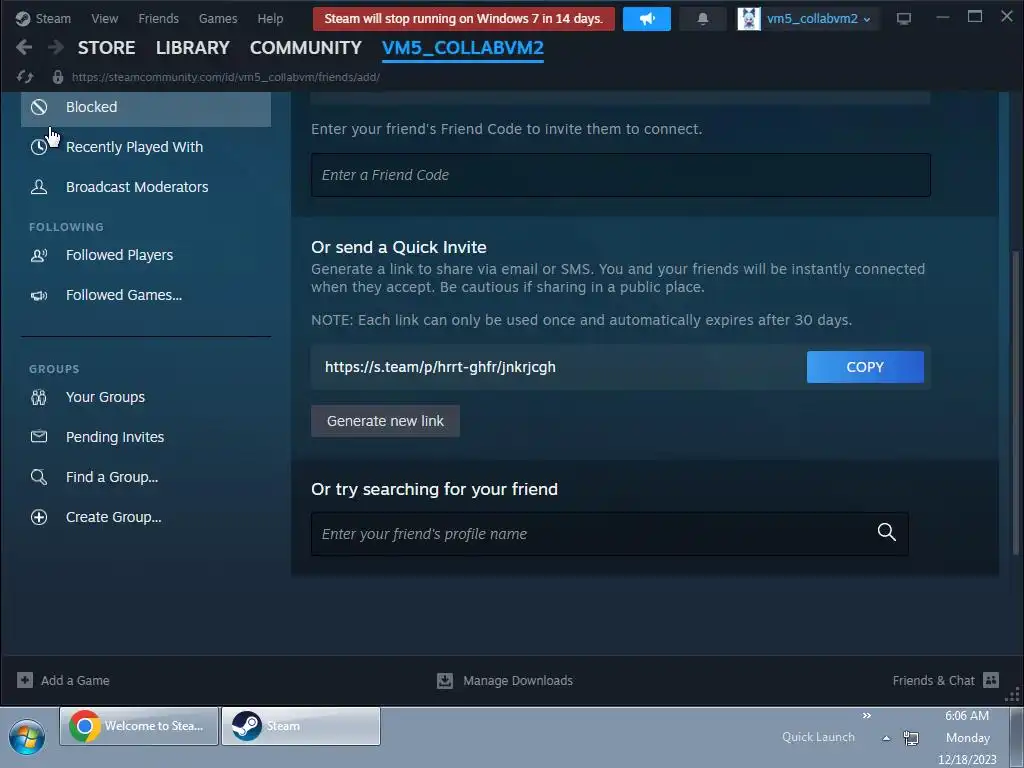Open the announcements megaphone button
The width and height of the screenshot is (1024, 768).
647,19
